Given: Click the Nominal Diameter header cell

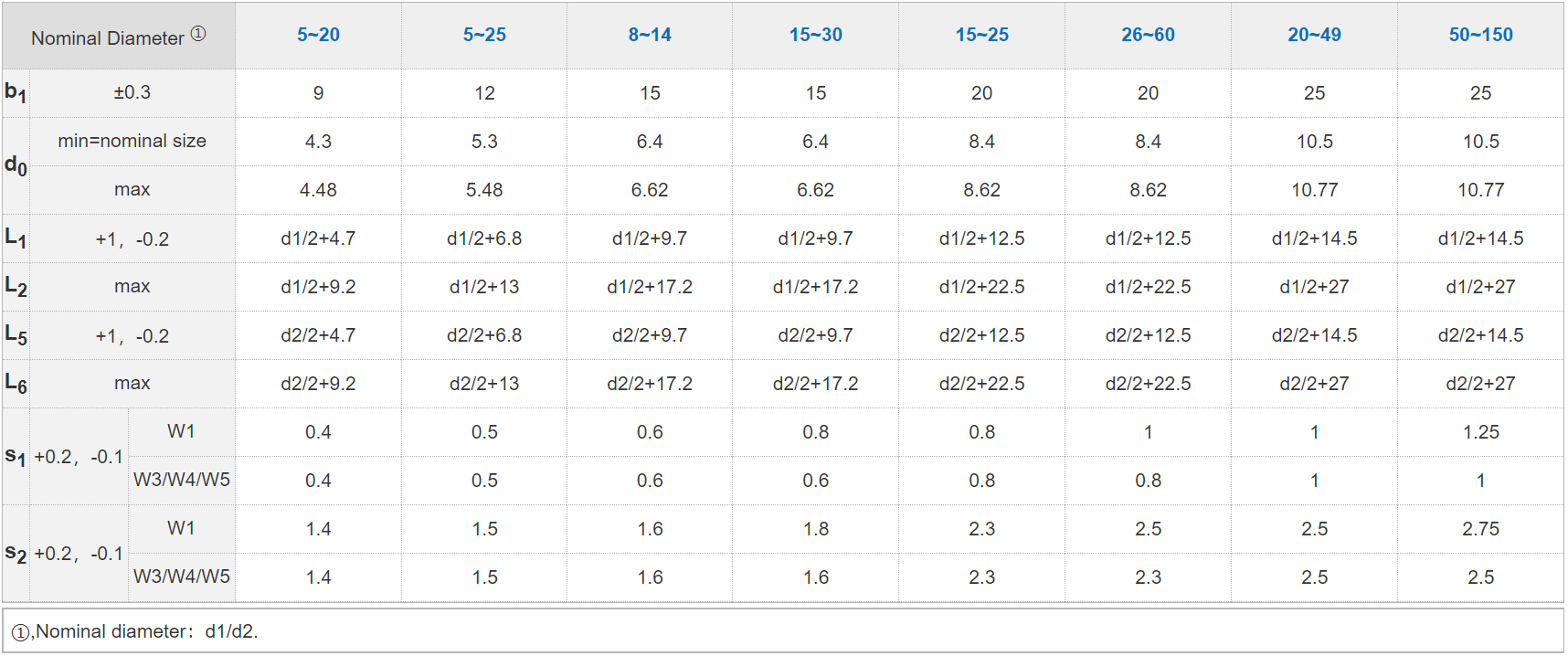Looking at the screenshot, I should pos(108,38).
